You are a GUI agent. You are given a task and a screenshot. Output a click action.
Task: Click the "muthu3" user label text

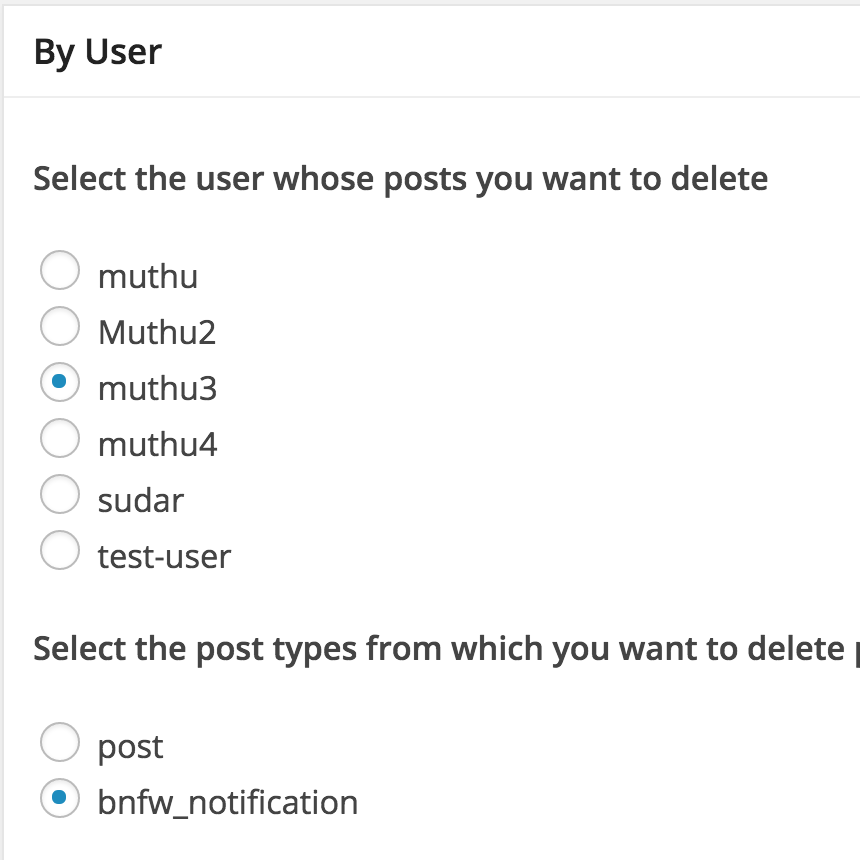pyautogui.click(x=157, y=388)
